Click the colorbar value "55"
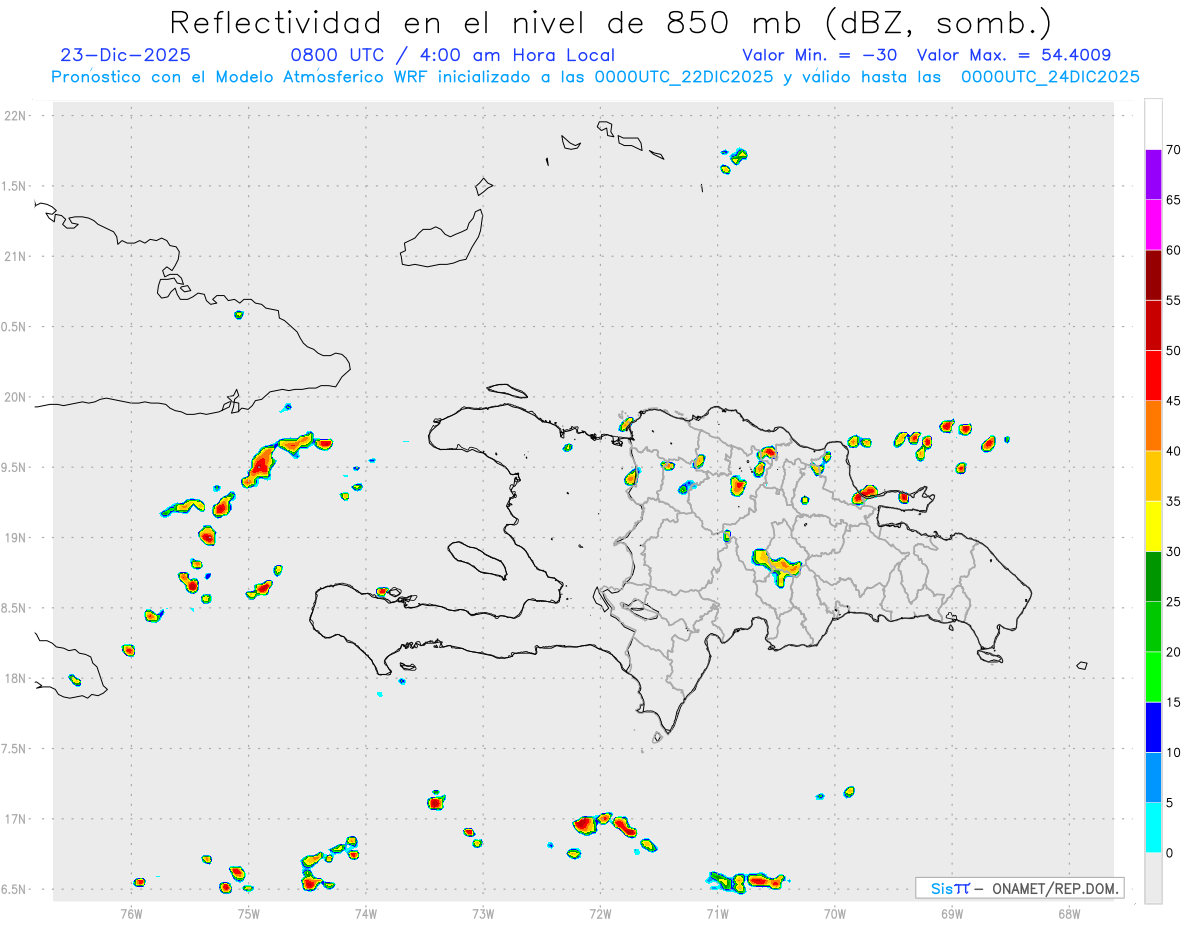Screen dimensions: 1200x927 [1173, 300]
